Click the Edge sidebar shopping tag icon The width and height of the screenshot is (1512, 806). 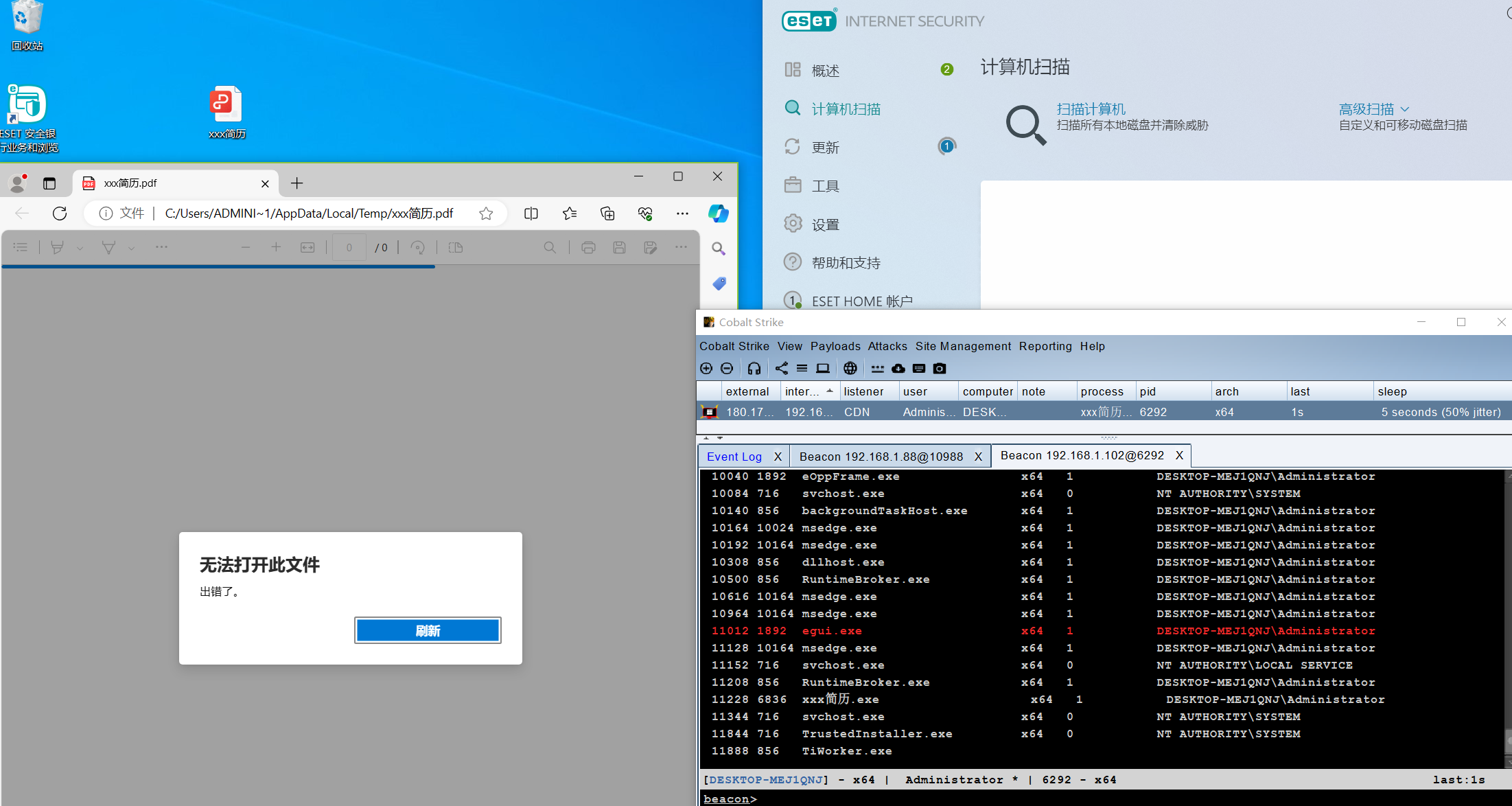pos(719,284)
